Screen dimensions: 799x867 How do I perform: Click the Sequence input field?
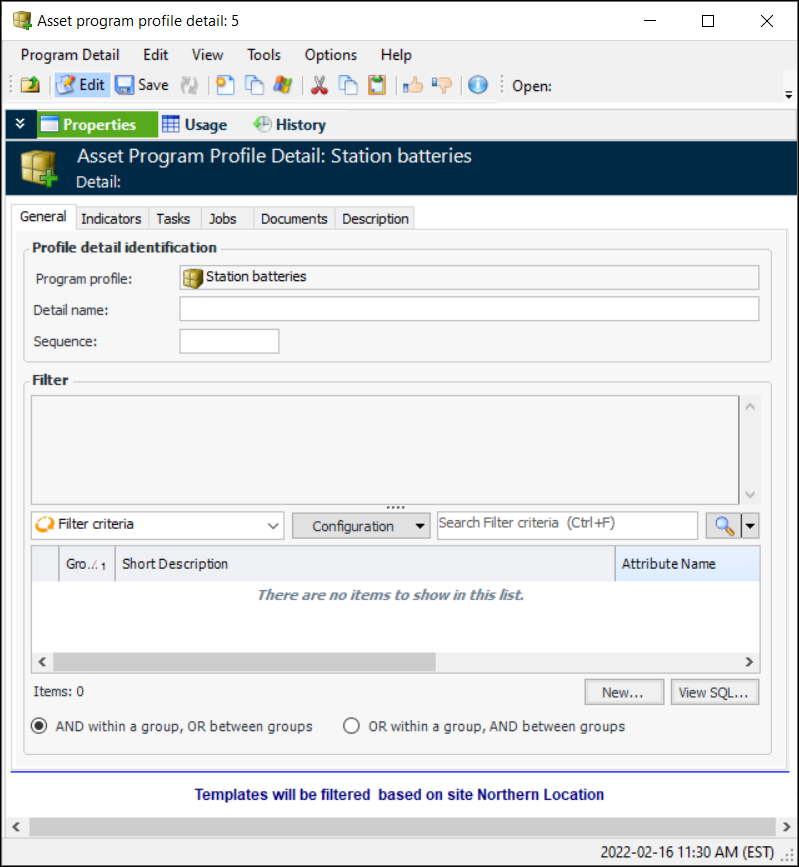[229, 341]
